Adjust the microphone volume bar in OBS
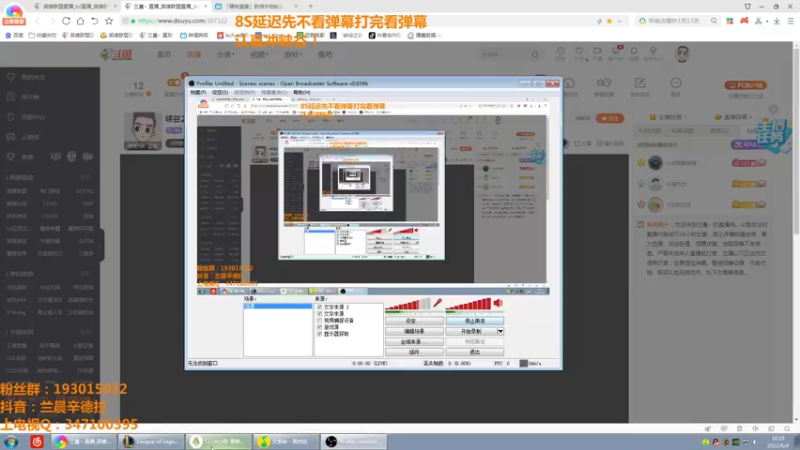The width and height of the screenshot is (800, 450). tap(408, 305)
